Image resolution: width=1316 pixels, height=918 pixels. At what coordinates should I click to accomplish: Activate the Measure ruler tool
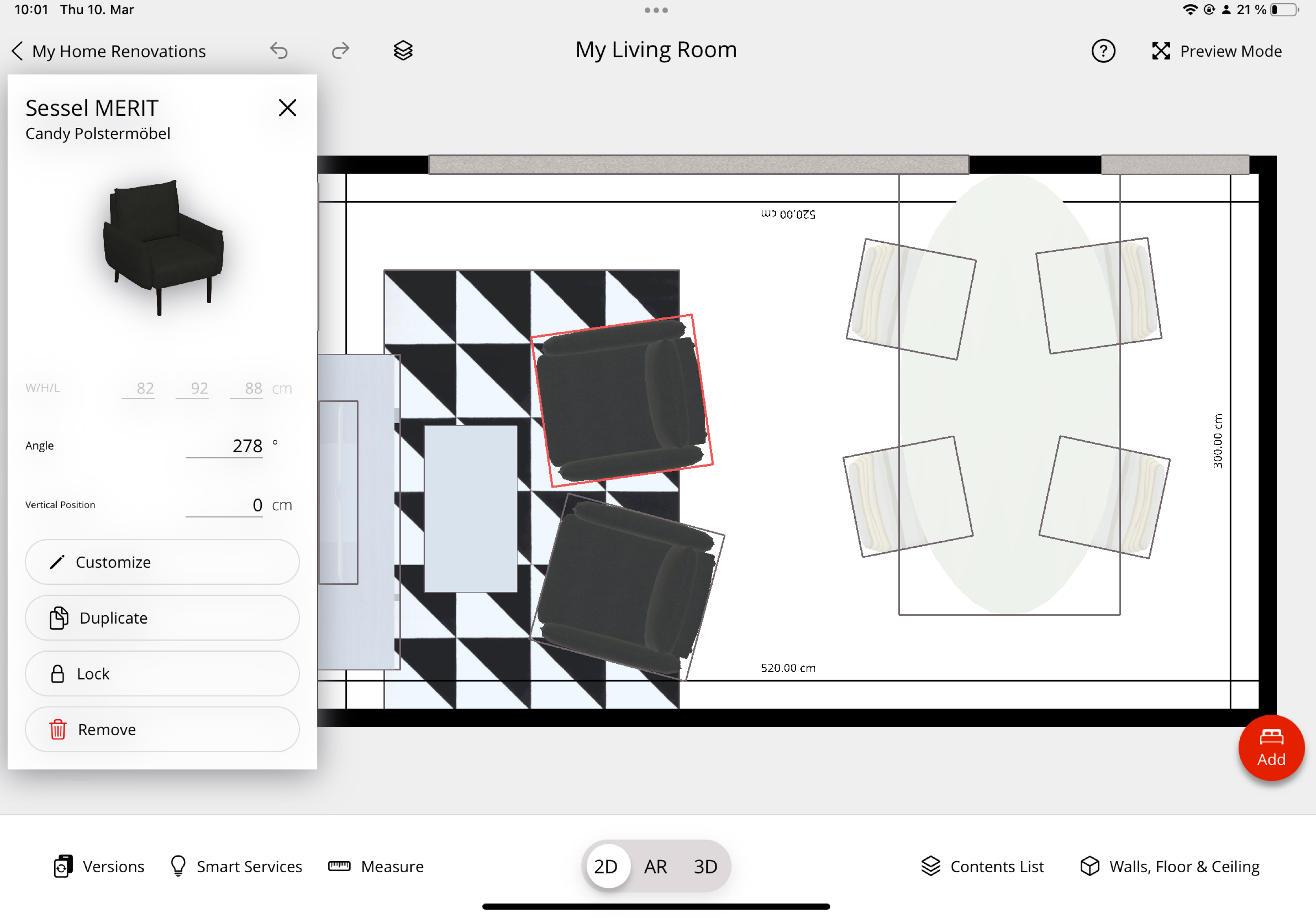[x=376, y=866]
